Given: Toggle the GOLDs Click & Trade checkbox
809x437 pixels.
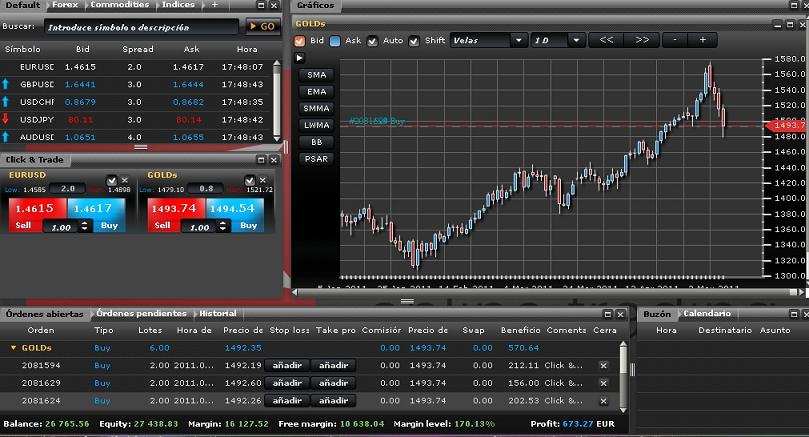Looking at the screenshot, I should coord(250,181).
